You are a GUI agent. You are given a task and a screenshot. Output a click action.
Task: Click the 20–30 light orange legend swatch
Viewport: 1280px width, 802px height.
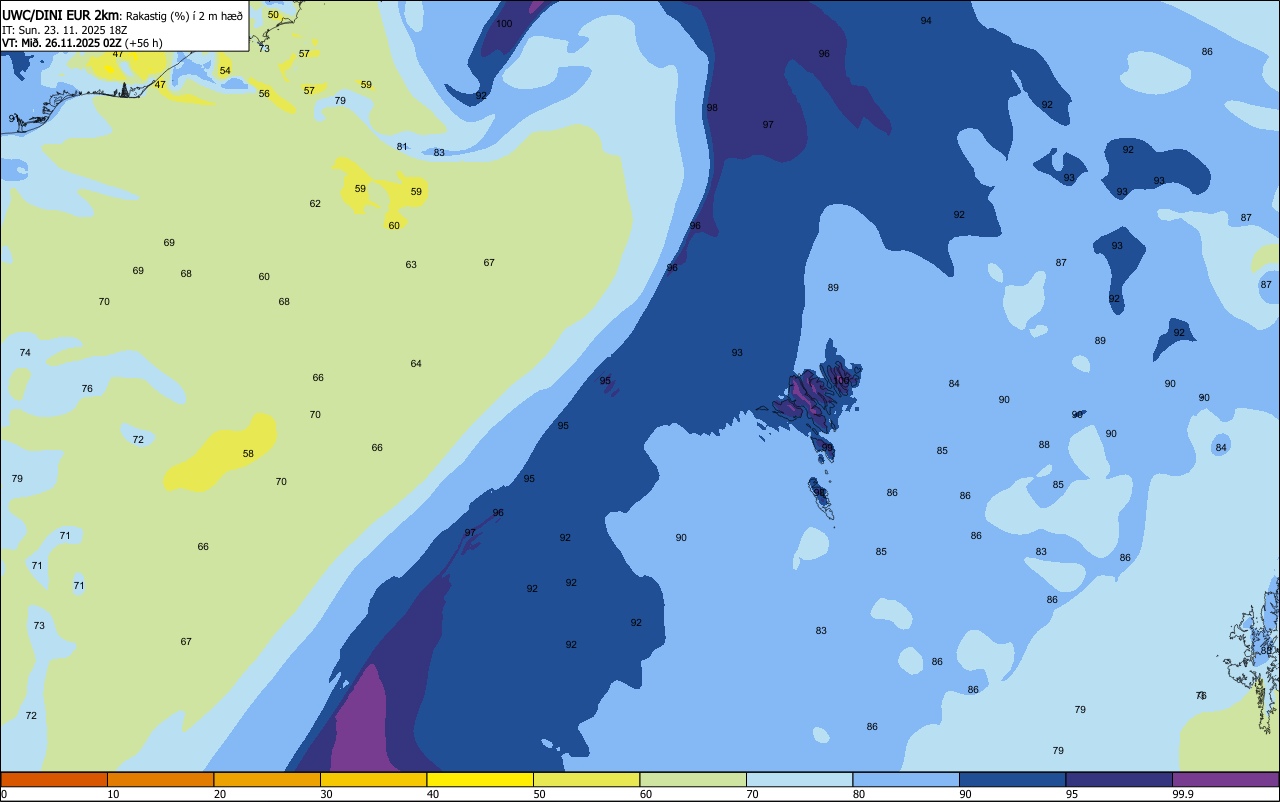click(267, 779)
